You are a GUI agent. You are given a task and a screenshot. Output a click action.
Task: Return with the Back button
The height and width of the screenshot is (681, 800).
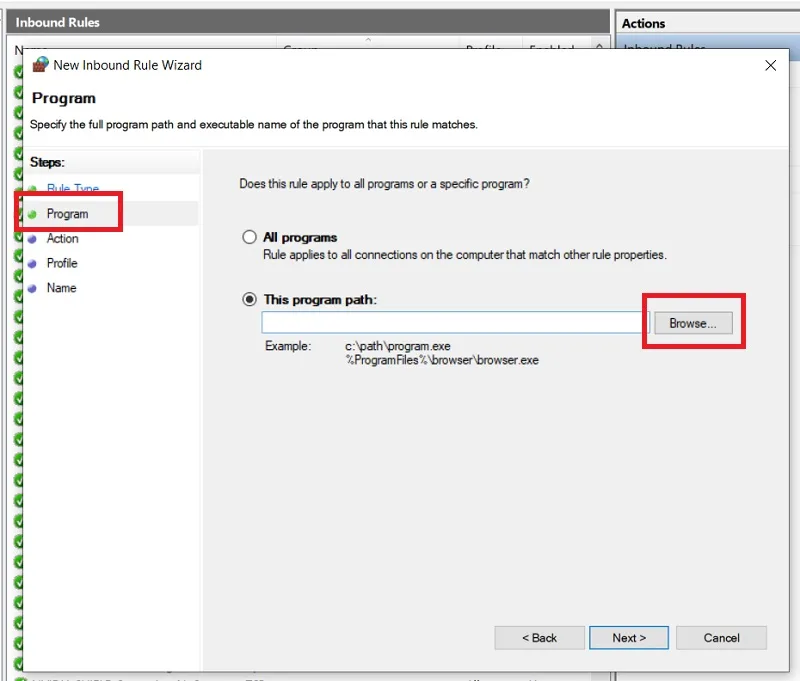click(539, 638)
